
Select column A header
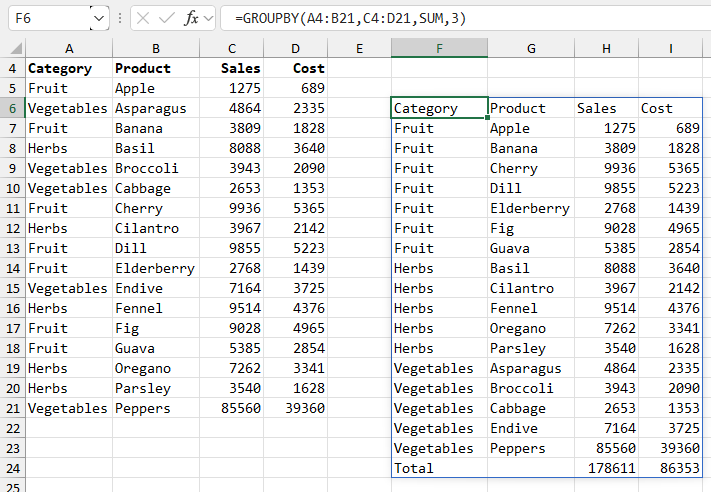(69, 48)
